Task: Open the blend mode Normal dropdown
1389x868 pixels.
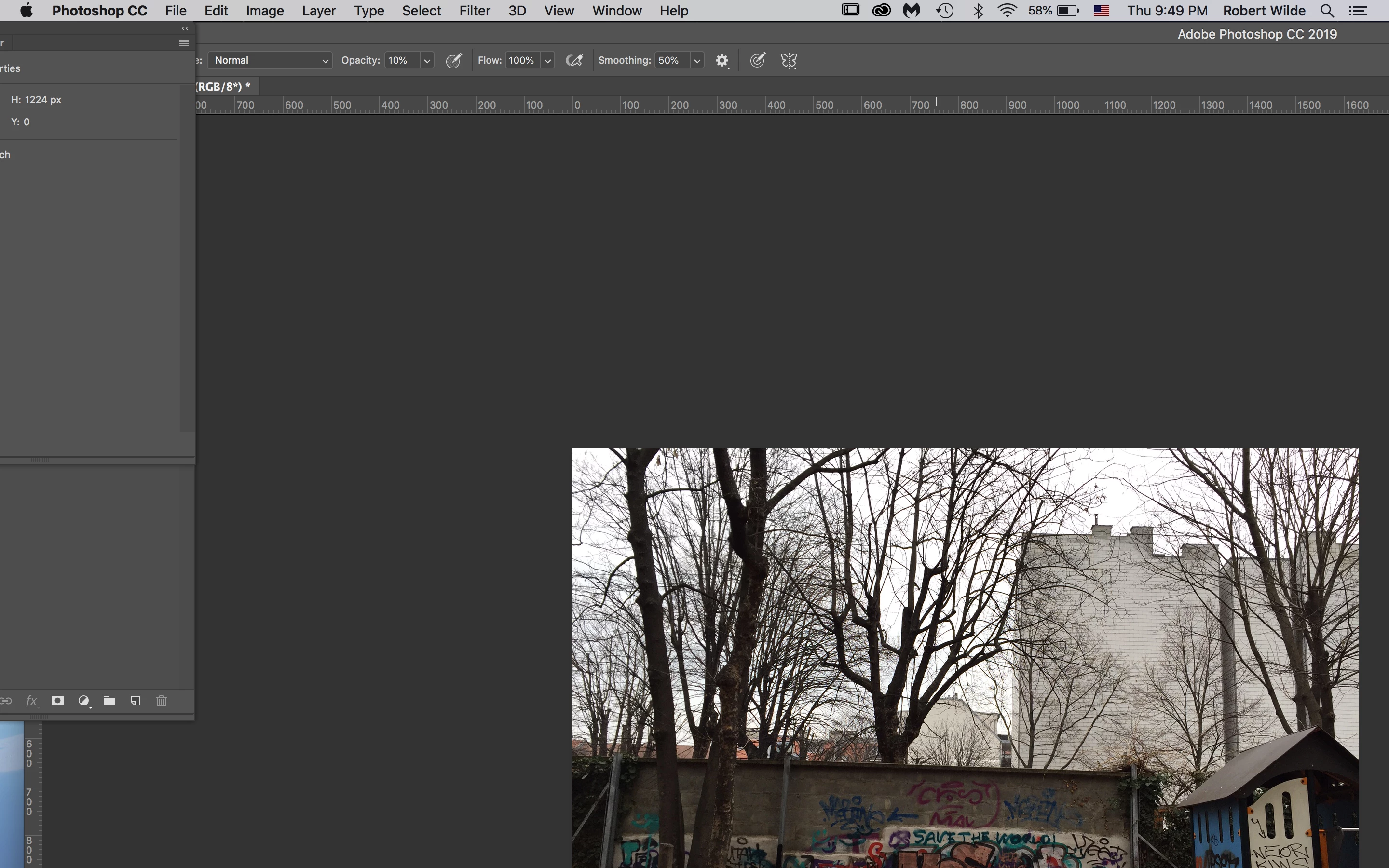Action: (x=270, y=60)
